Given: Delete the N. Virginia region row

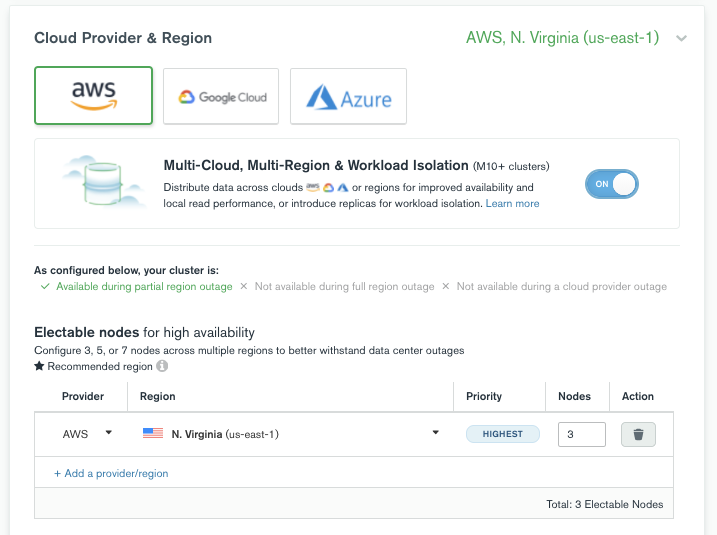Looking at the screenshot, I should pyautogui.click(x=638, y=434).
